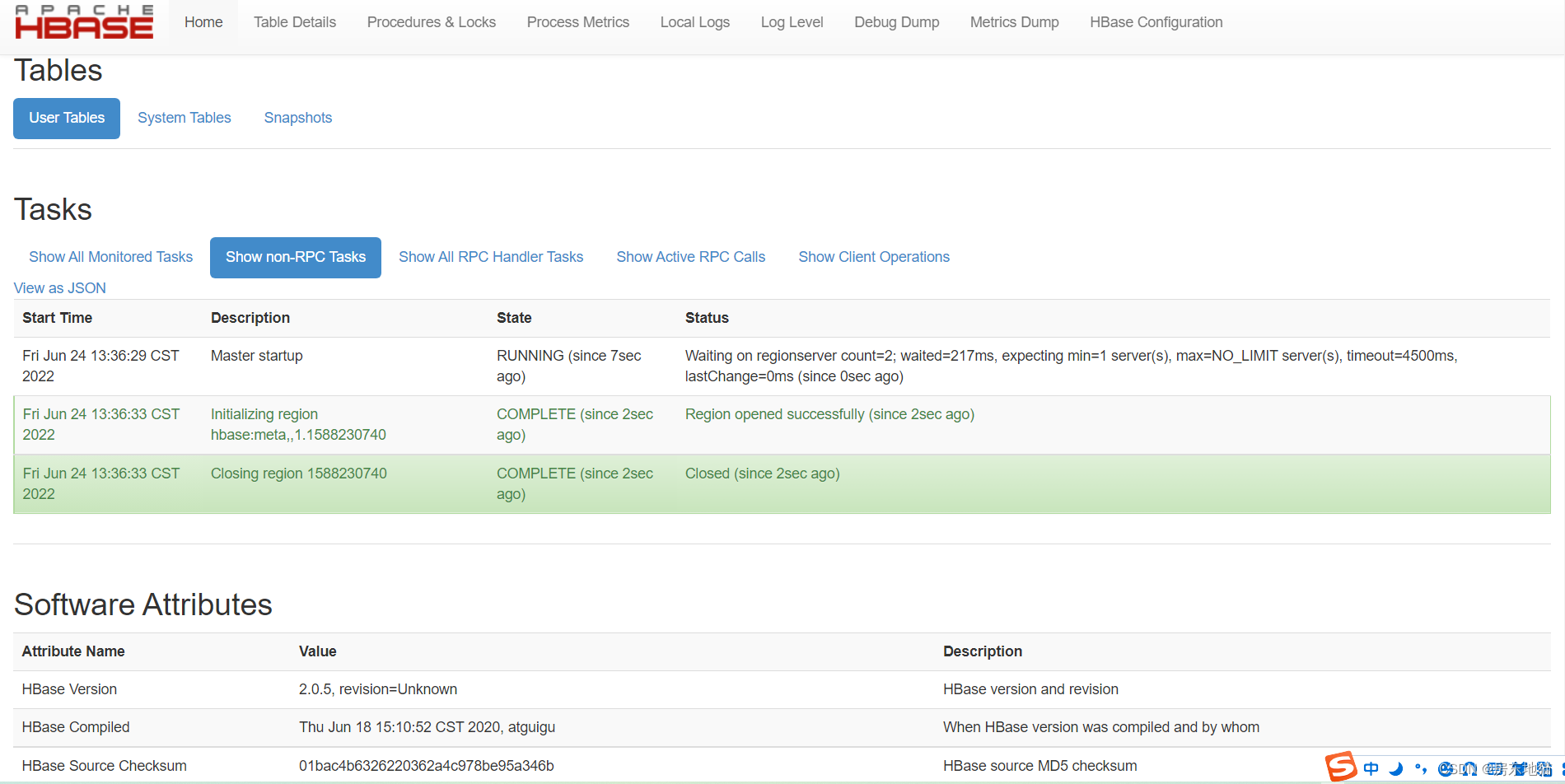Click the Value column header
1565x784 pixels.
pyautogui.click(x=318, y=651)
